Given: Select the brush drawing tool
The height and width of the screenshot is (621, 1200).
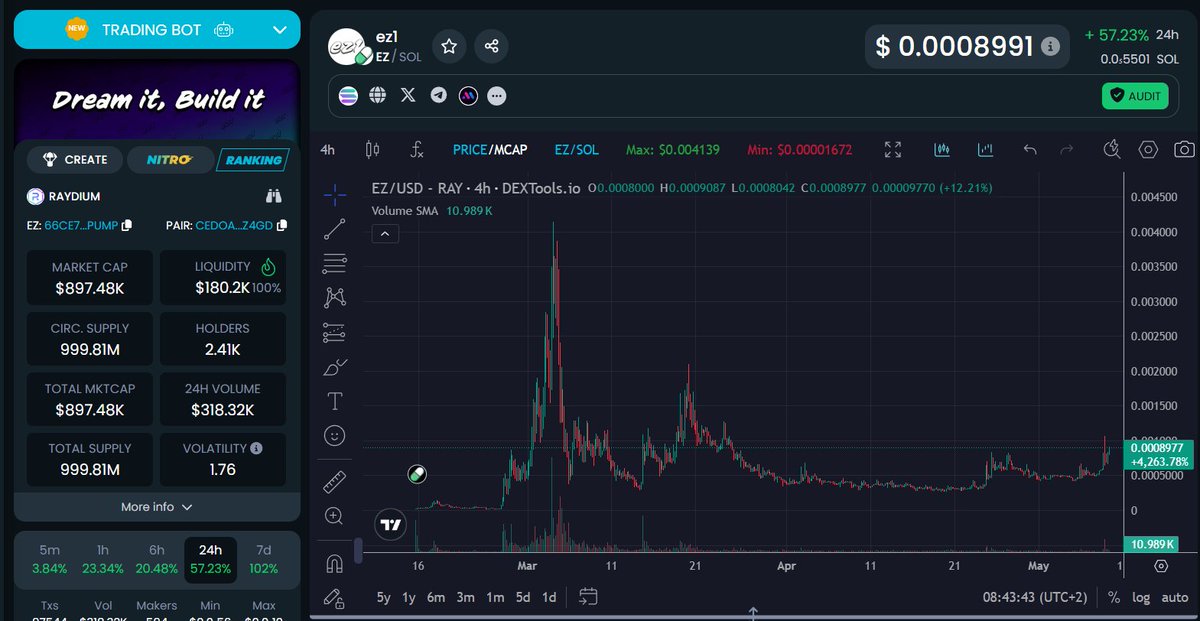Looking at the screenshot, I should pyautogui.click(x=335, y=367).
